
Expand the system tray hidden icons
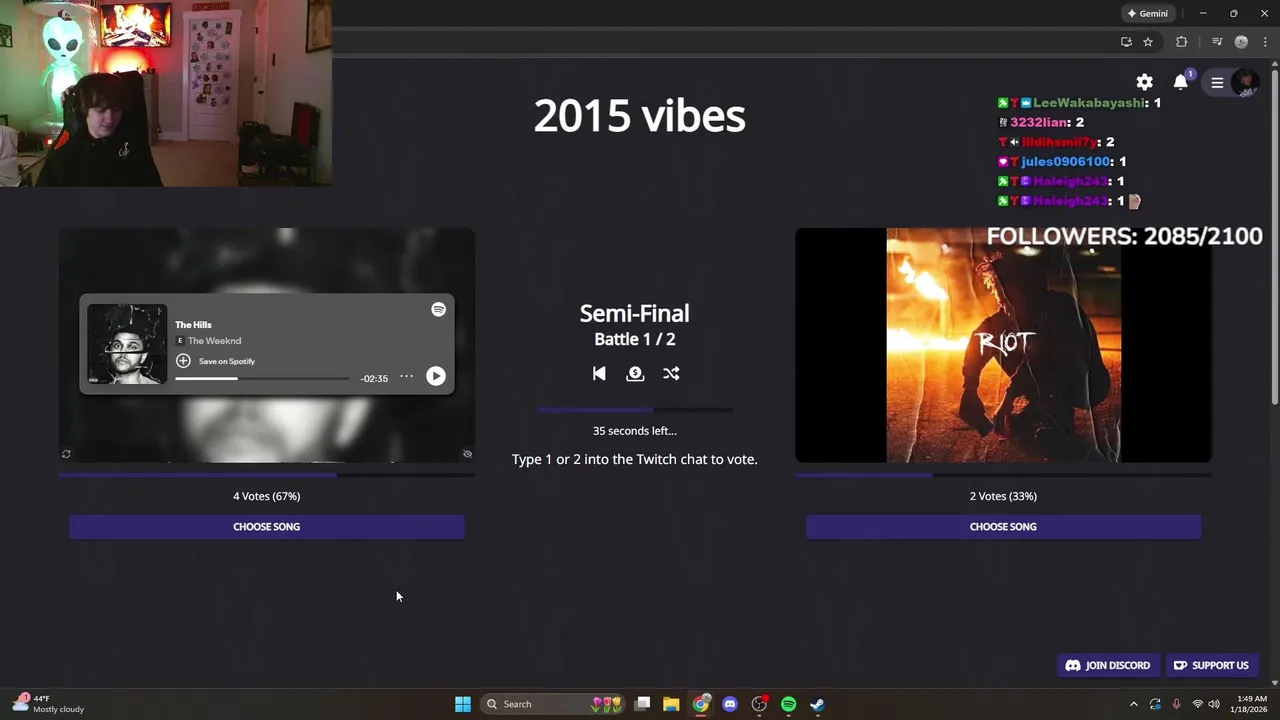click(x=1133, y=704)
